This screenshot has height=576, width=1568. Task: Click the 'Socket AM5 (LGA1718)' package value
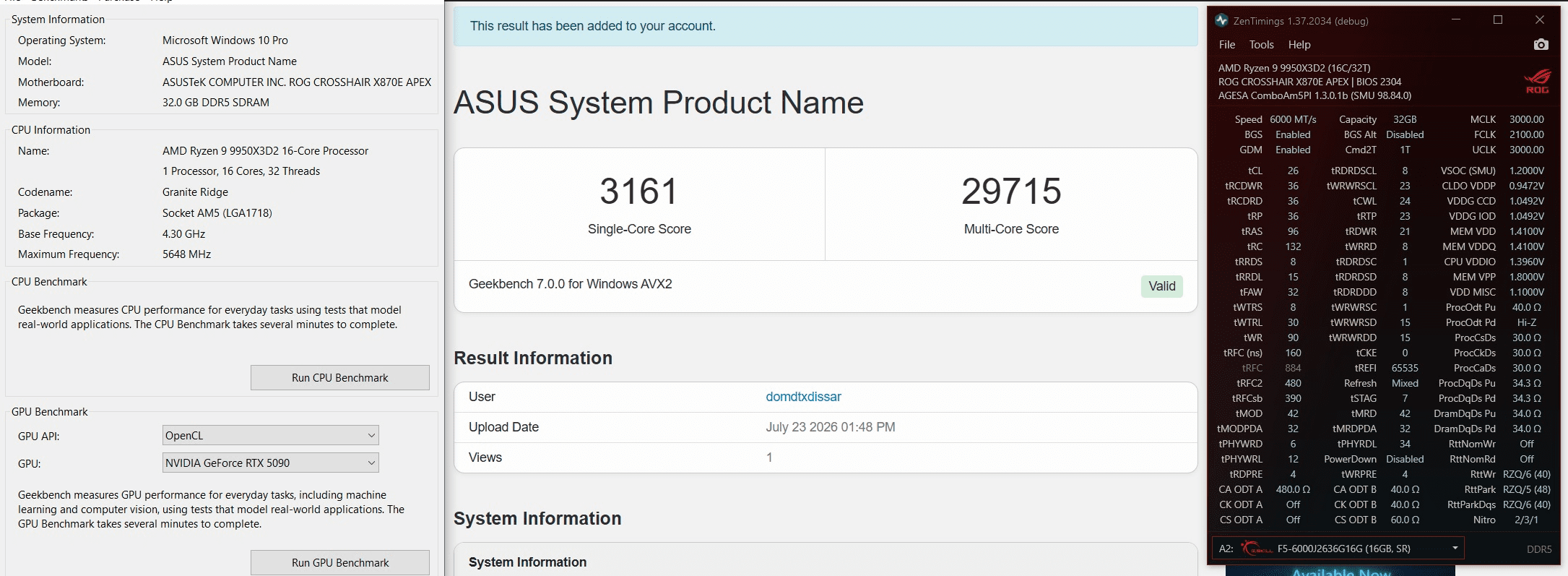pos(217,213)
